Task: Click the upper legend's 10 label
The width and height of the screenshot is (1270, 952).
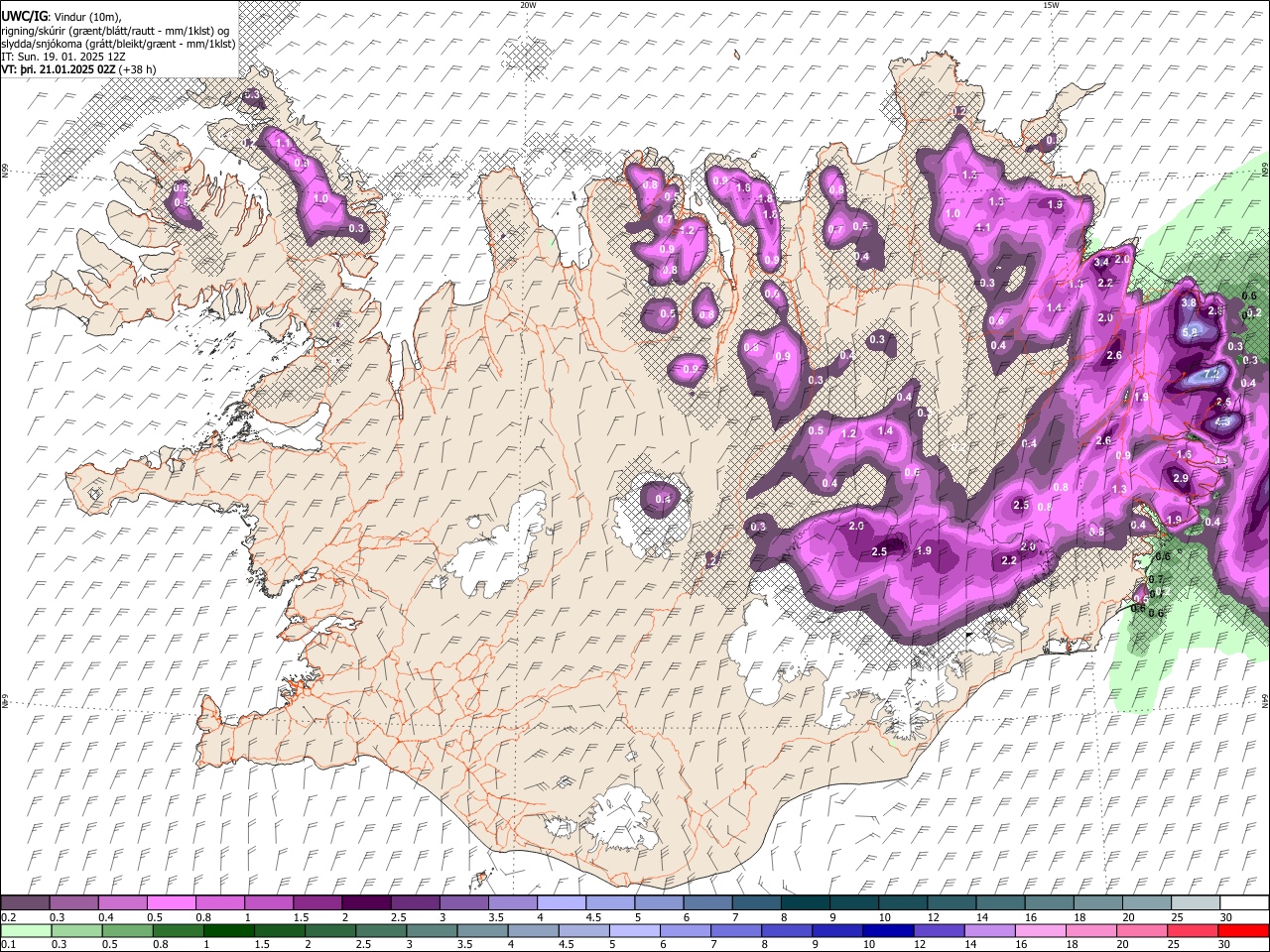Action: tap(884, 916)
